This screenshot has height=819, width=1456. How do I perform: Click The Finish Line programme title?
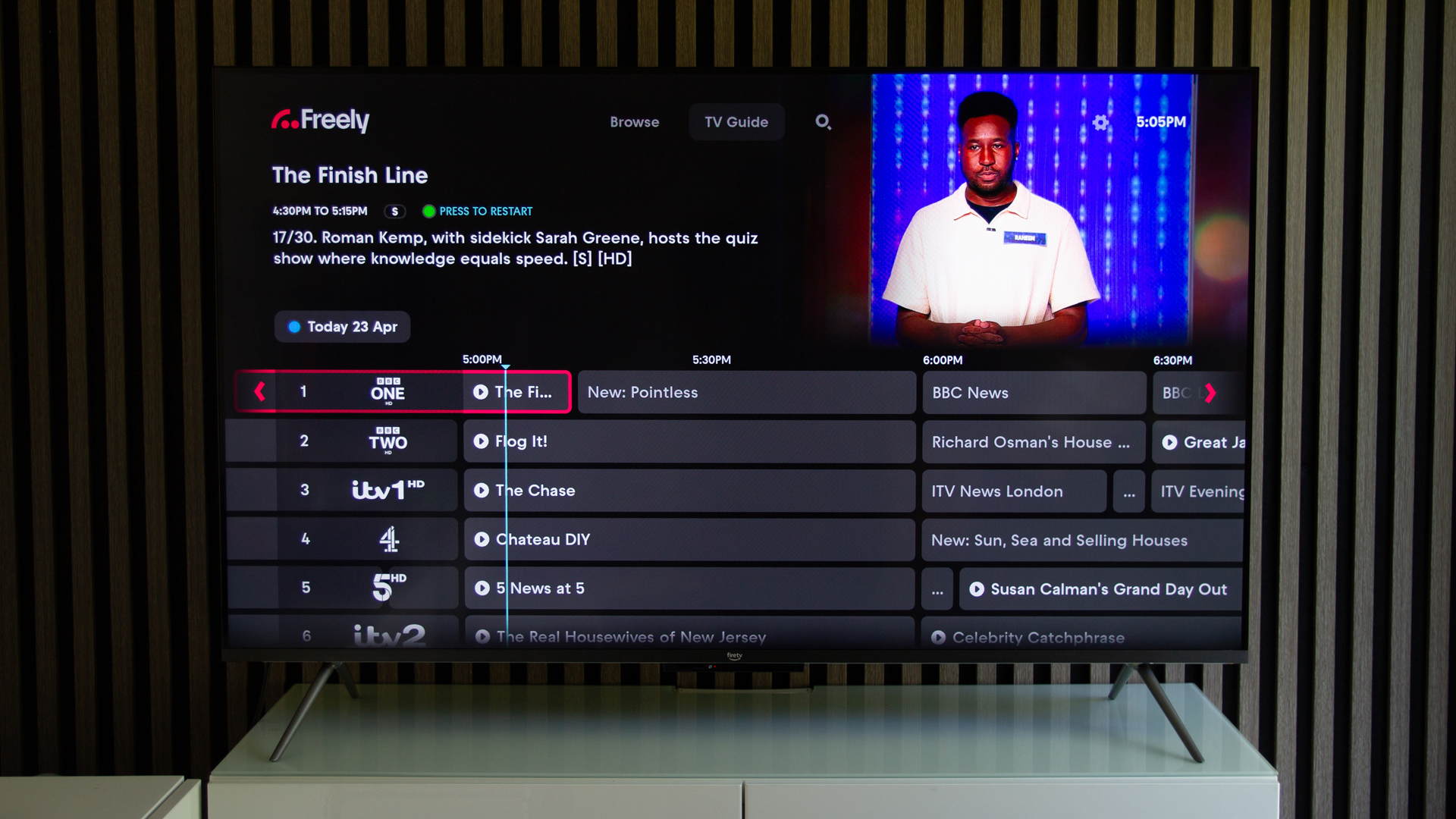click(x=350, y=175)
